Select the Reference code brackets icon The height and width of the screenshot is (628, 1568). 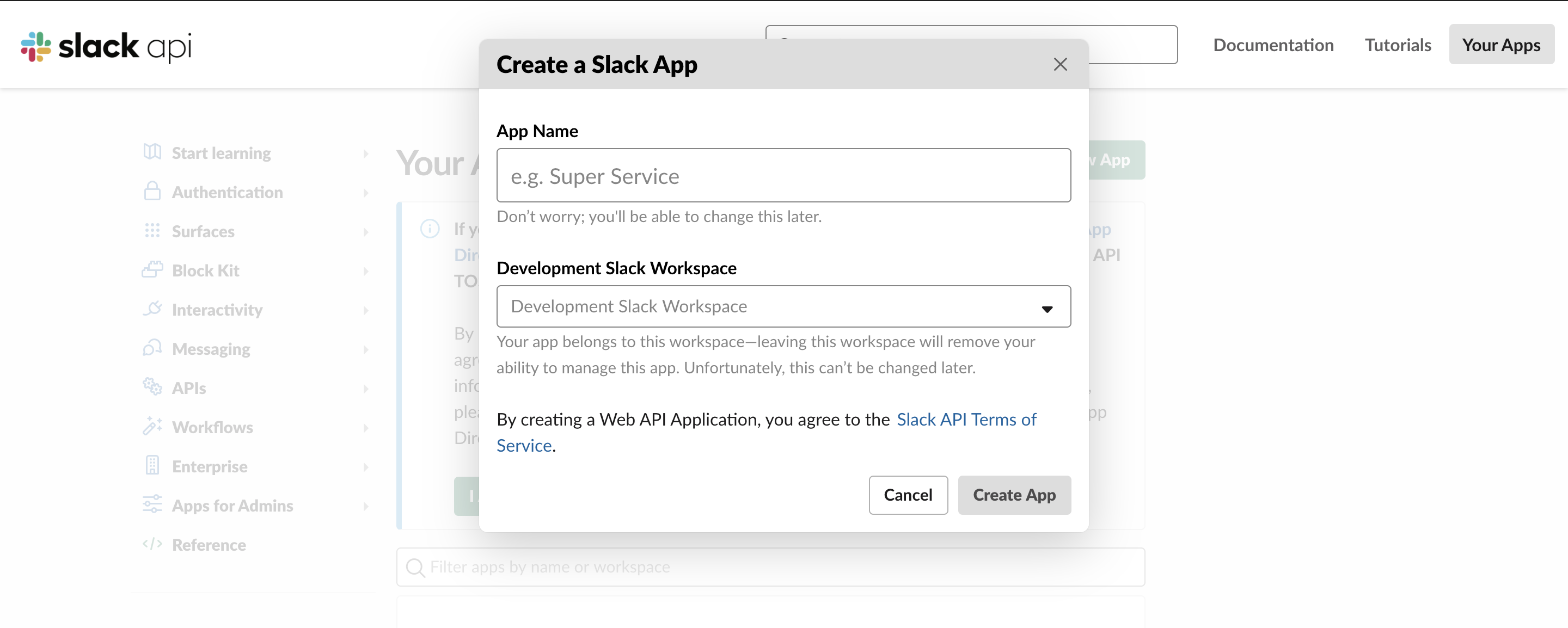[x=152, y=544]
